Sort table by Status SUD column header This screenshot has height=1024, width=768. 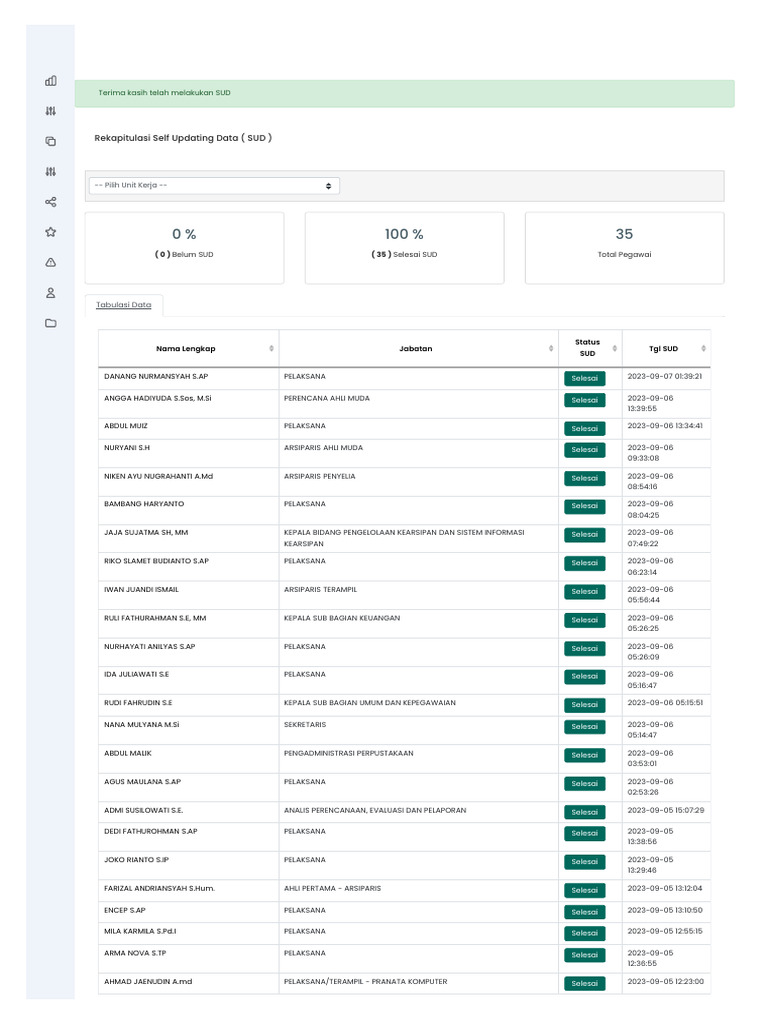click(587, 348)
